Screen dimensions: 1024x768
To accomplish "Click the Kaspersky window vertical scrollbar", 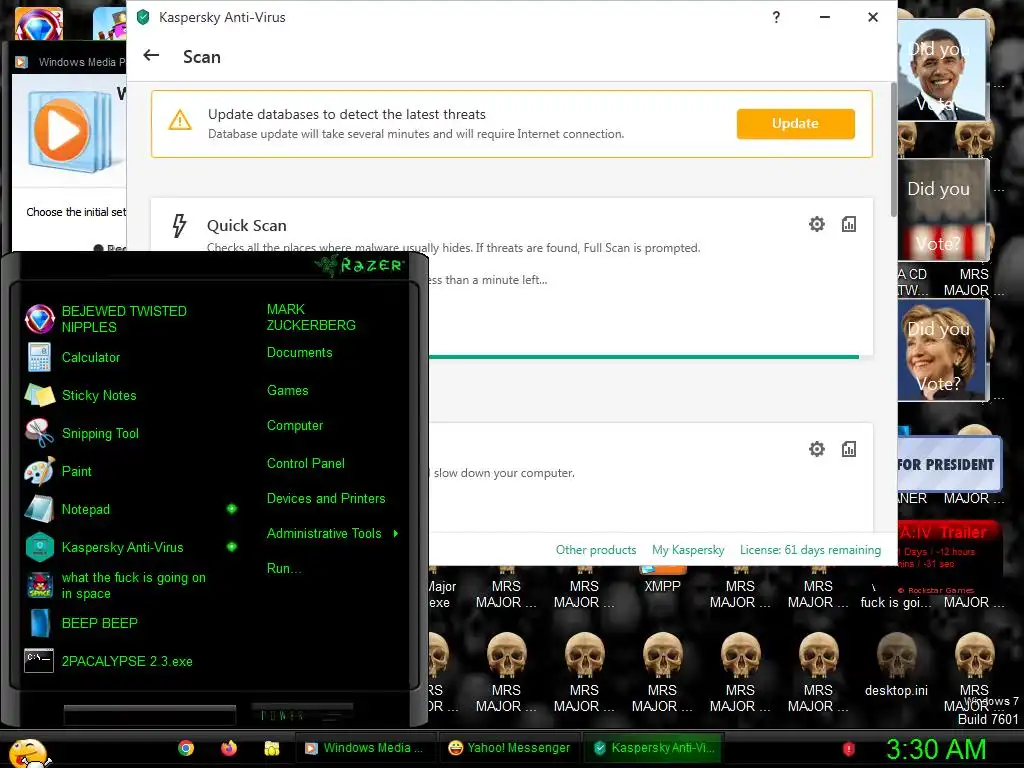I will (893, 150).
